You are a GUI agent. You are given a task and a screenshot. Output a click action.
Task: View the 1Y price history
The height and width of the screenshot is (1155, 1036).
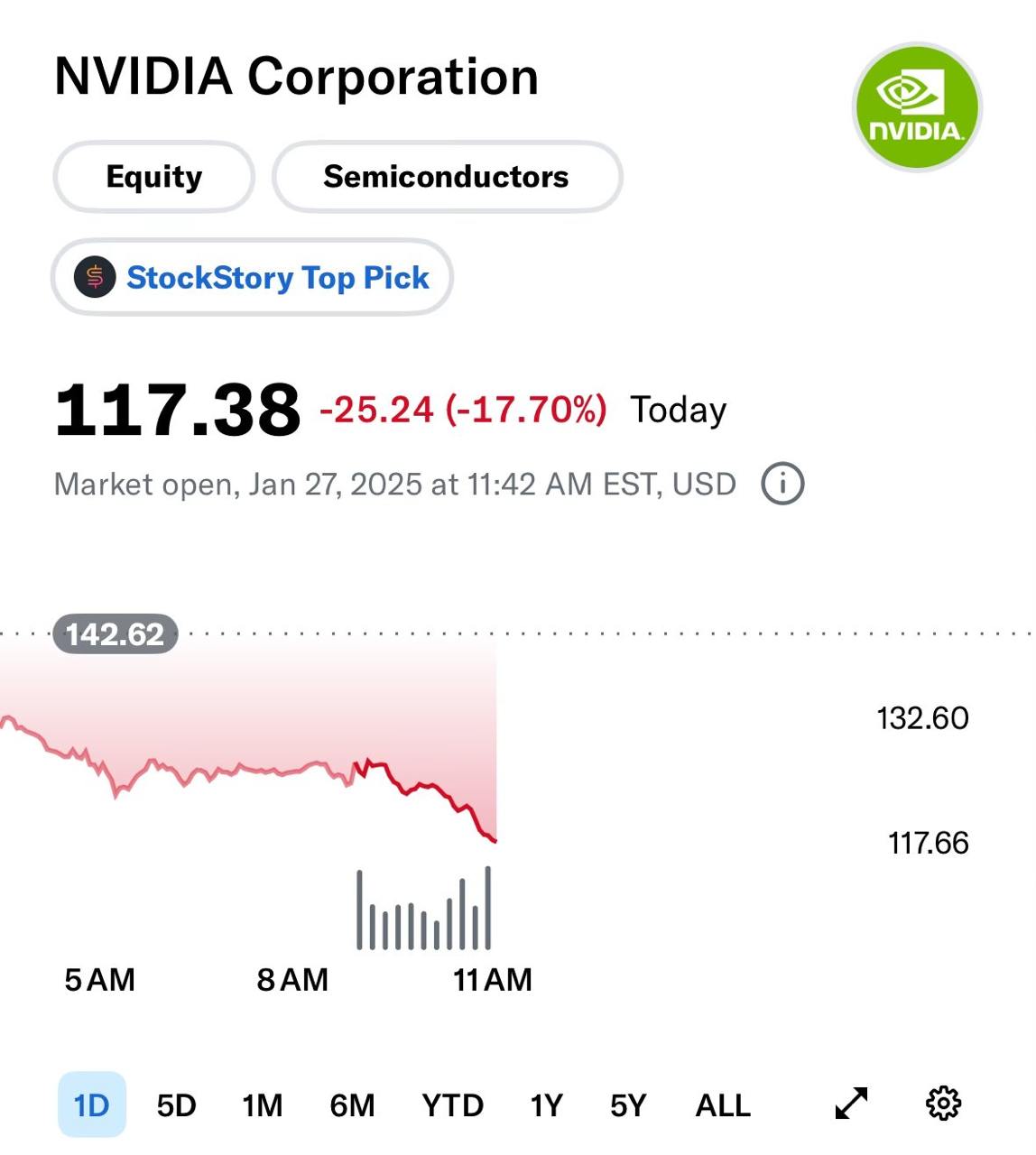546,1104
